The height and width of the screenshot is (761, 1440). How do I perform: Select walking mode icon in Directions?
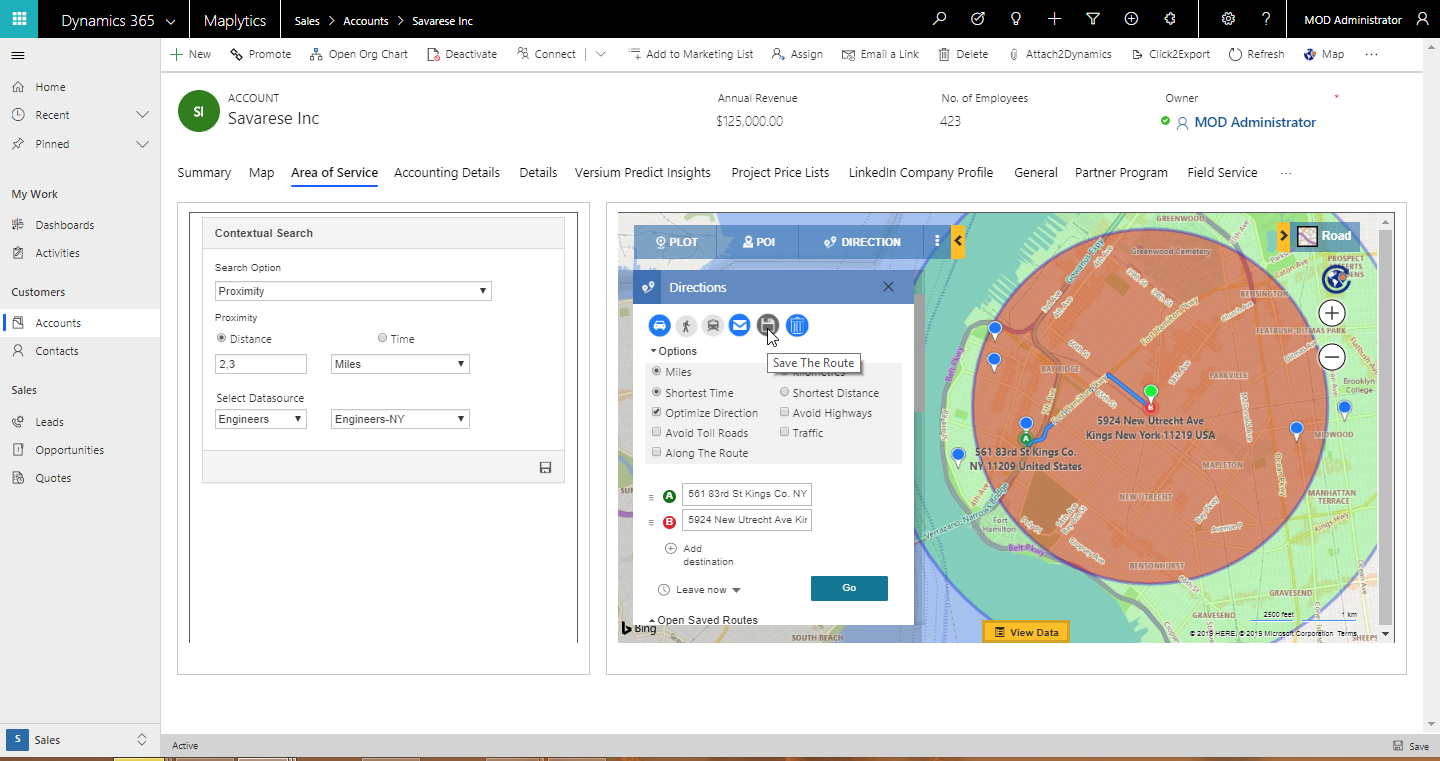(x=686, y=325)
